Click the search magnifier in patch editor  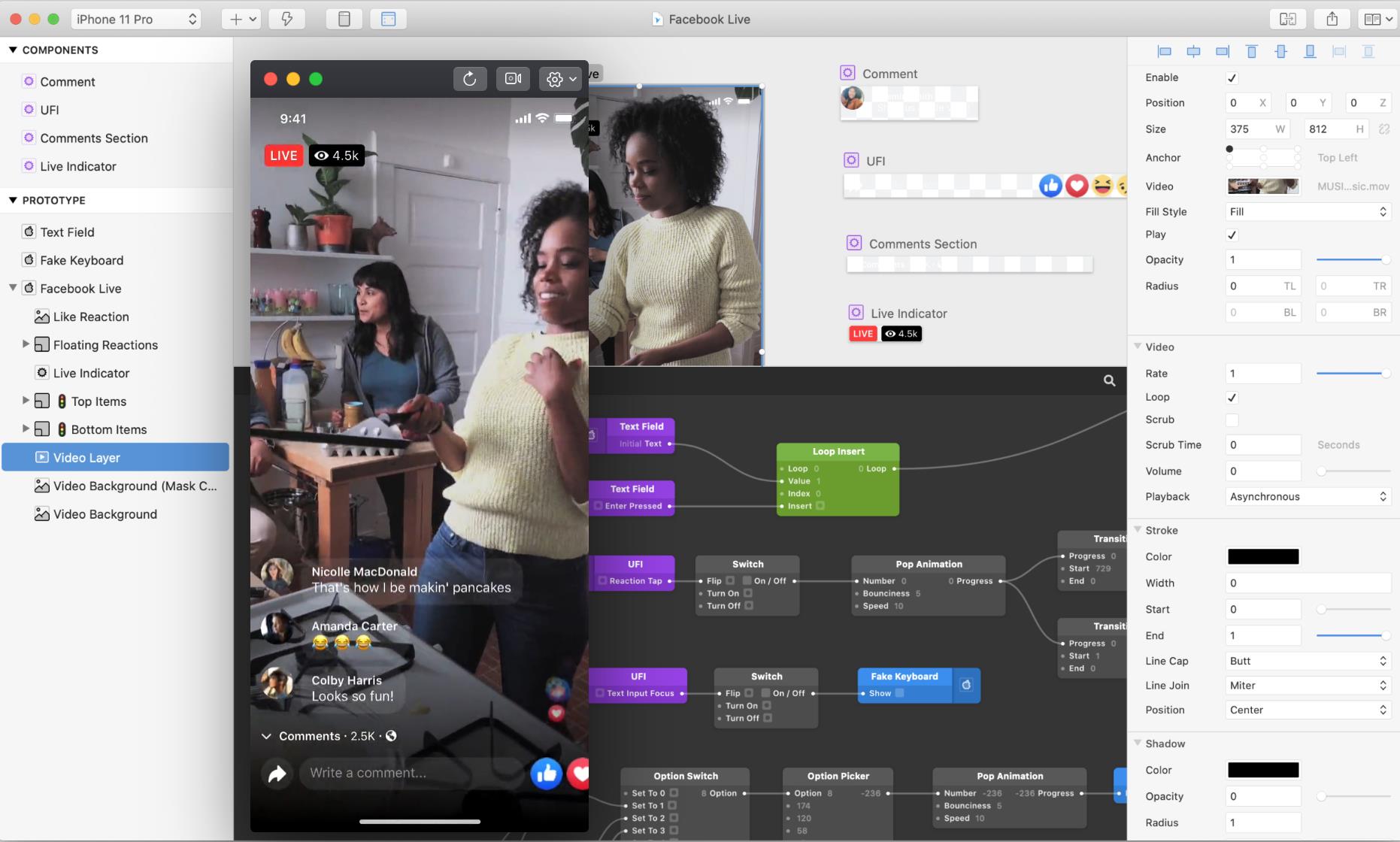click(1109, 380)
